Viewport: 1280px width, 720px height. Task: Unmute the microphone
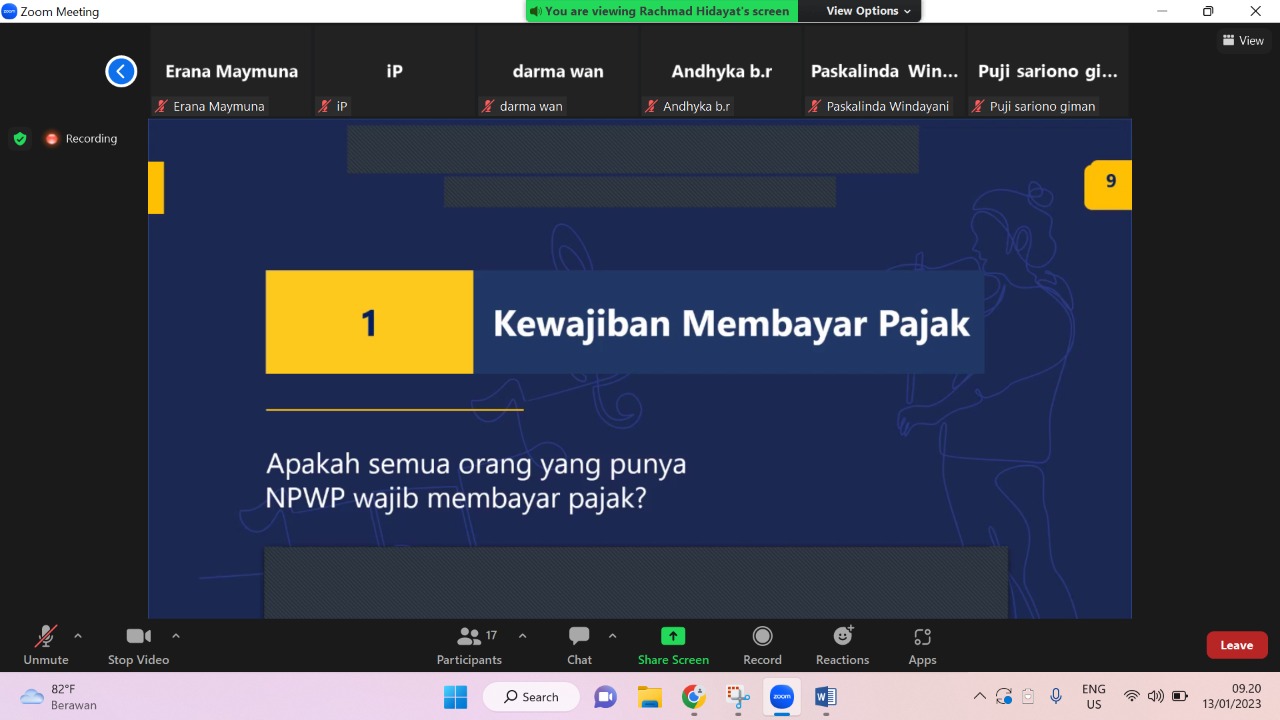(46, 645)
